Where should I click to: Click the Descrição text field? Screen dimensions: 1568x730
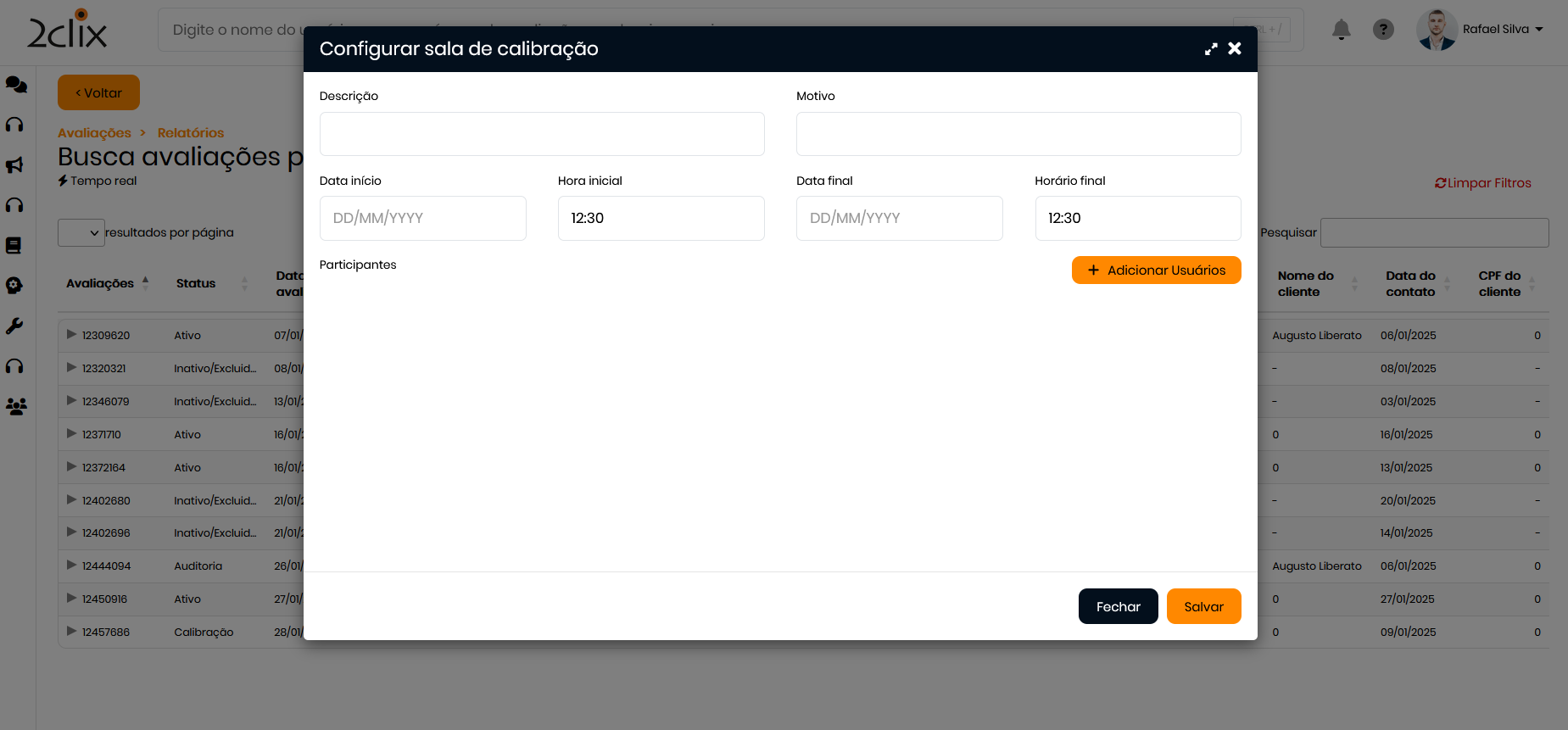tap(542, 134)
